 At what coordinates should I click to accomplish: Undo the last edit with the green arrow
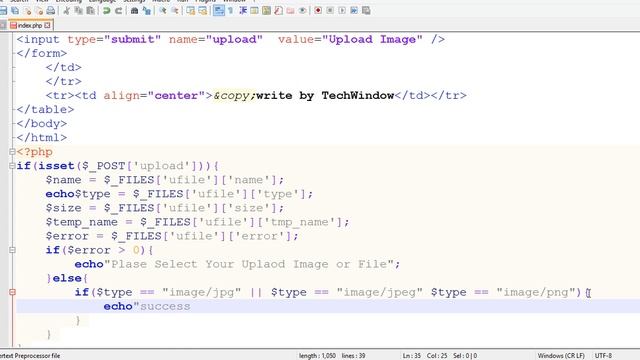tap(107, 11)
